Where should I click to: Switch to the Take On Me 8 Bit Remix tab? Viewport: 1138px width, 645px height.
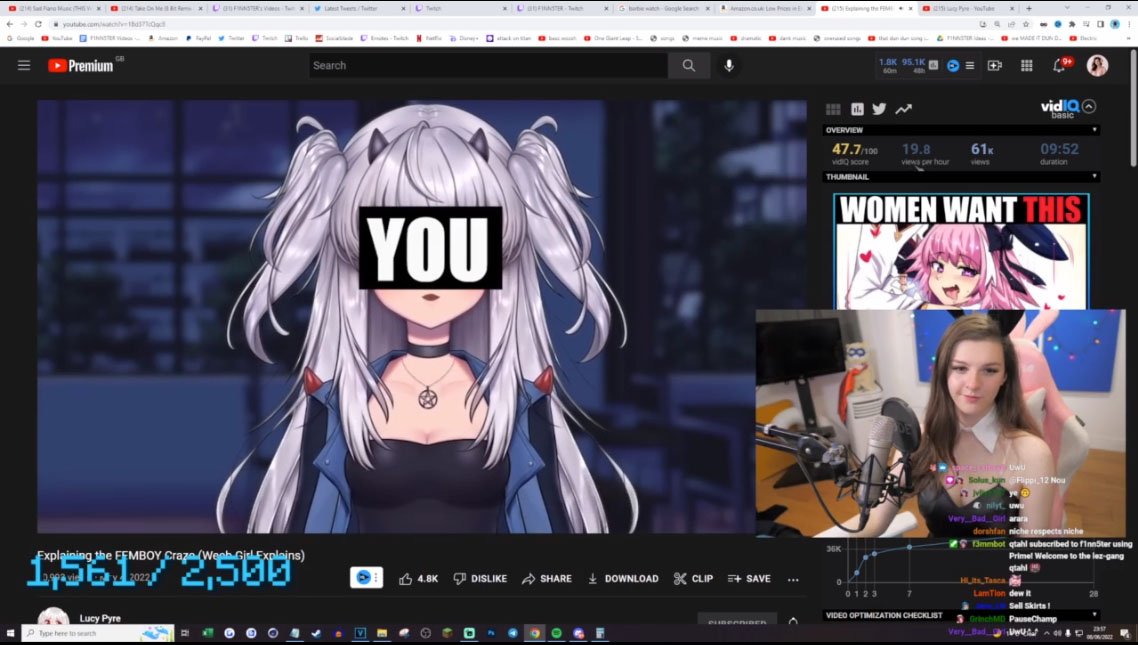tap(155, 9)
